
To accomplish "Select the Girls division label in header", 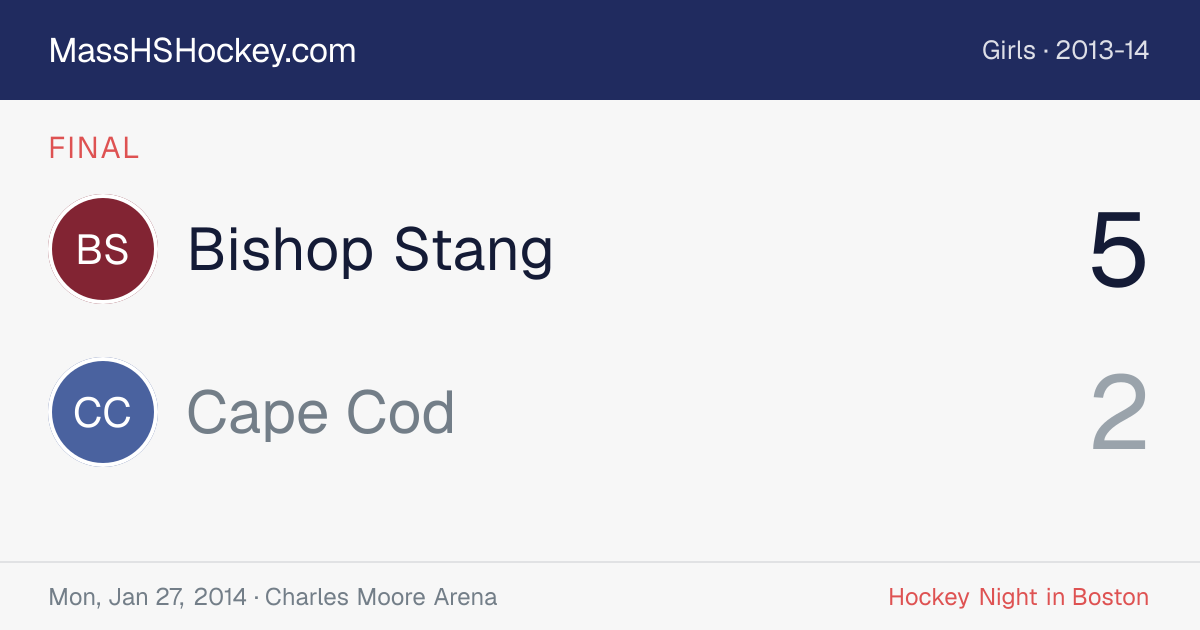I will click(x=1009, y=51).
